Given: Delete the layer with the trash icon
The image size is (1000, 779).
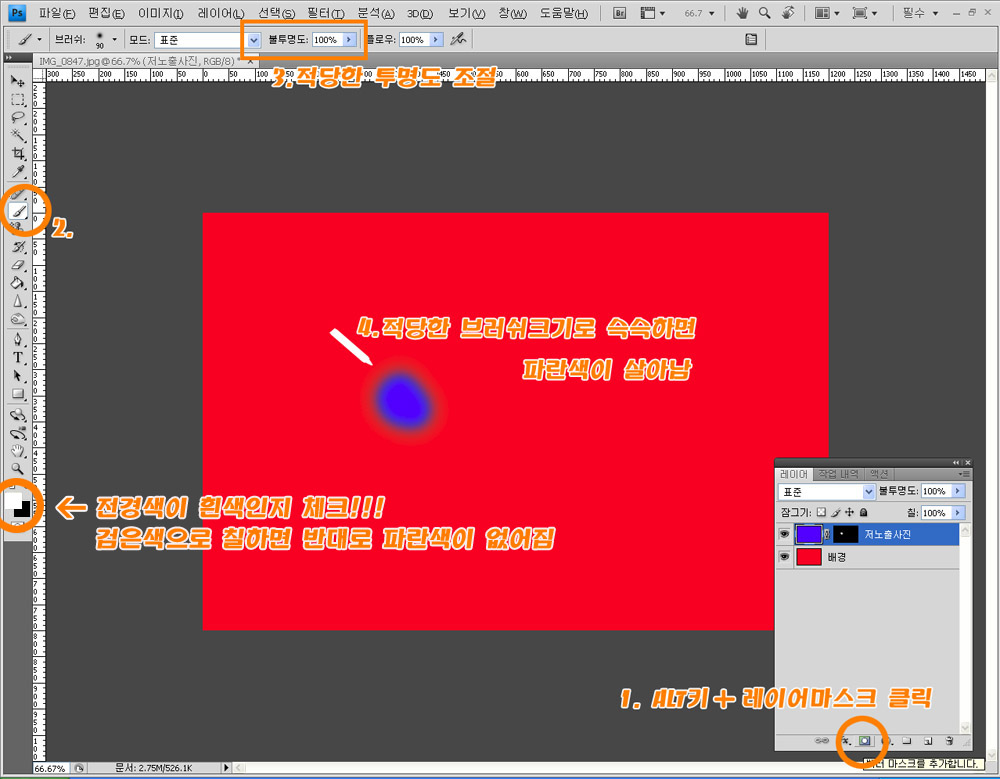Looking at the screenshot, I should click(950, 741).
